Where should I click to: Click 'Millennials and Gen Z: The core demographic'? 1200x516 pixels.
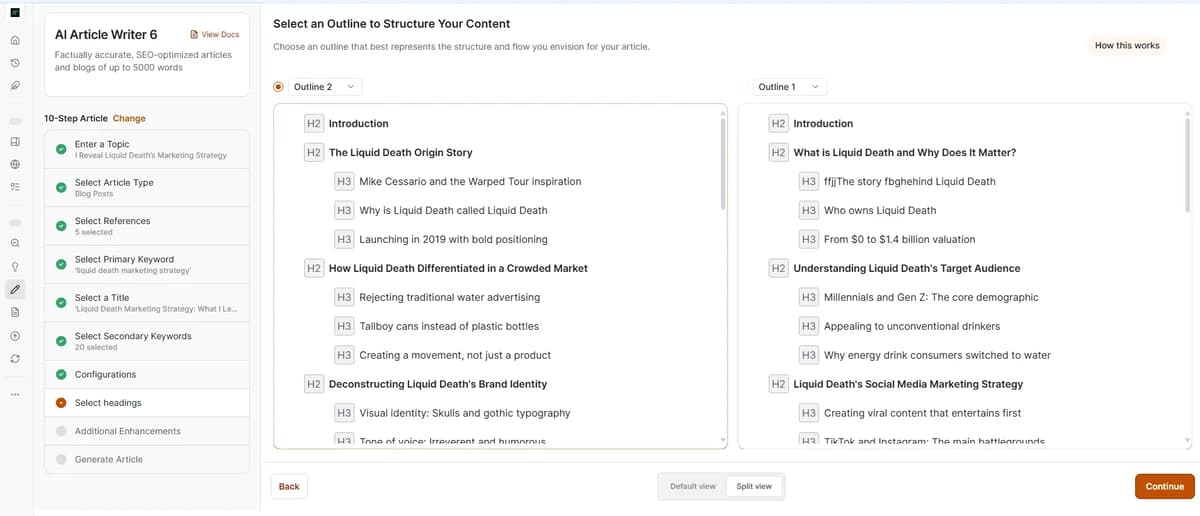(931, 298)
